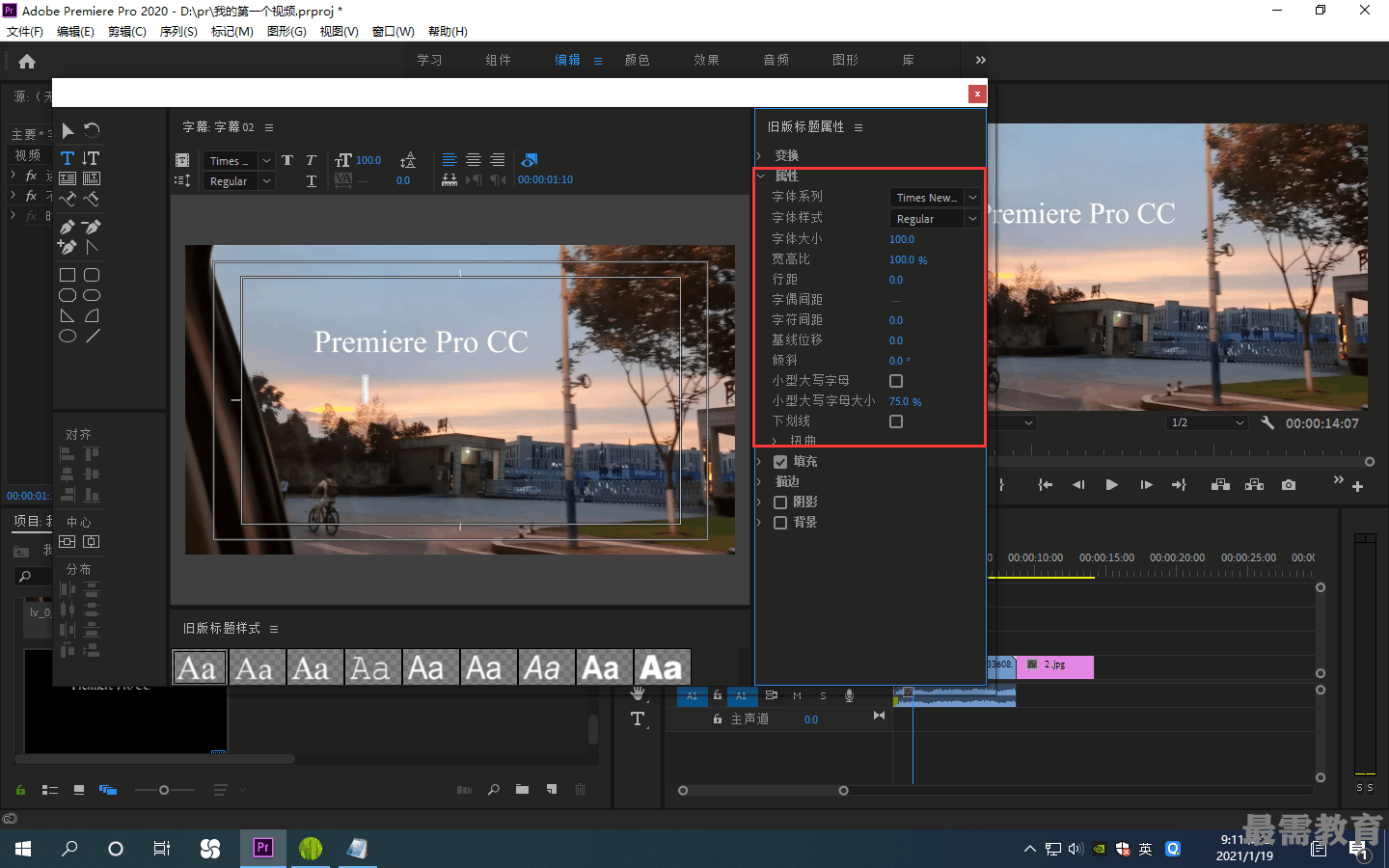The height and width of the screenshot is (868, 1389).
Task: Toggle Bold text style
Action: tap(287, 160)
